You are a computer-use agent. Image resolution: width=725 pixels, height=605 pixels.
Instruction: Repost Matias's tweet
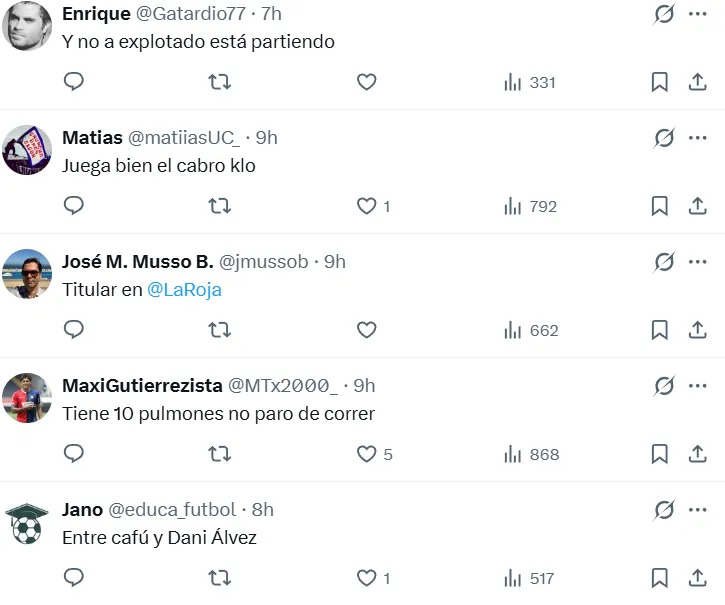click(x=219, y=206)
